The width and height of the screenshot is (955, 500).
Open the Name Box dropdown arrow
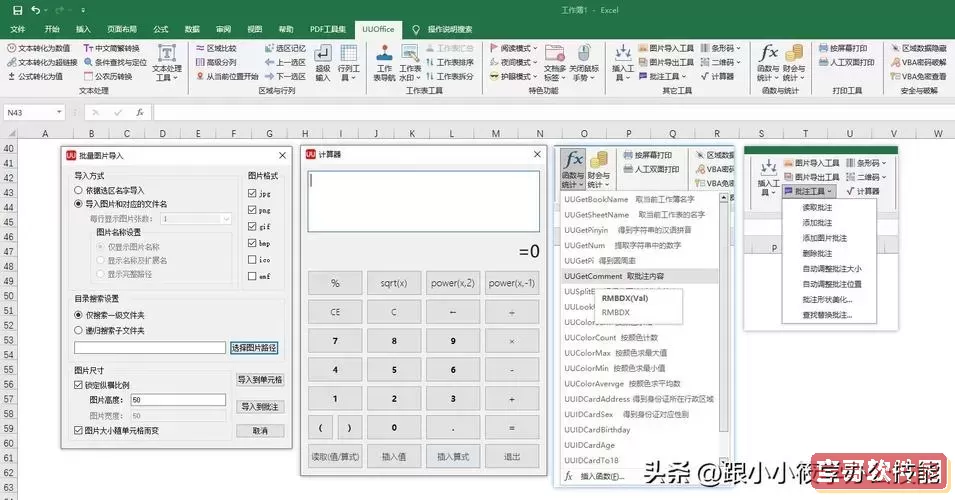[x=59, y=112]
